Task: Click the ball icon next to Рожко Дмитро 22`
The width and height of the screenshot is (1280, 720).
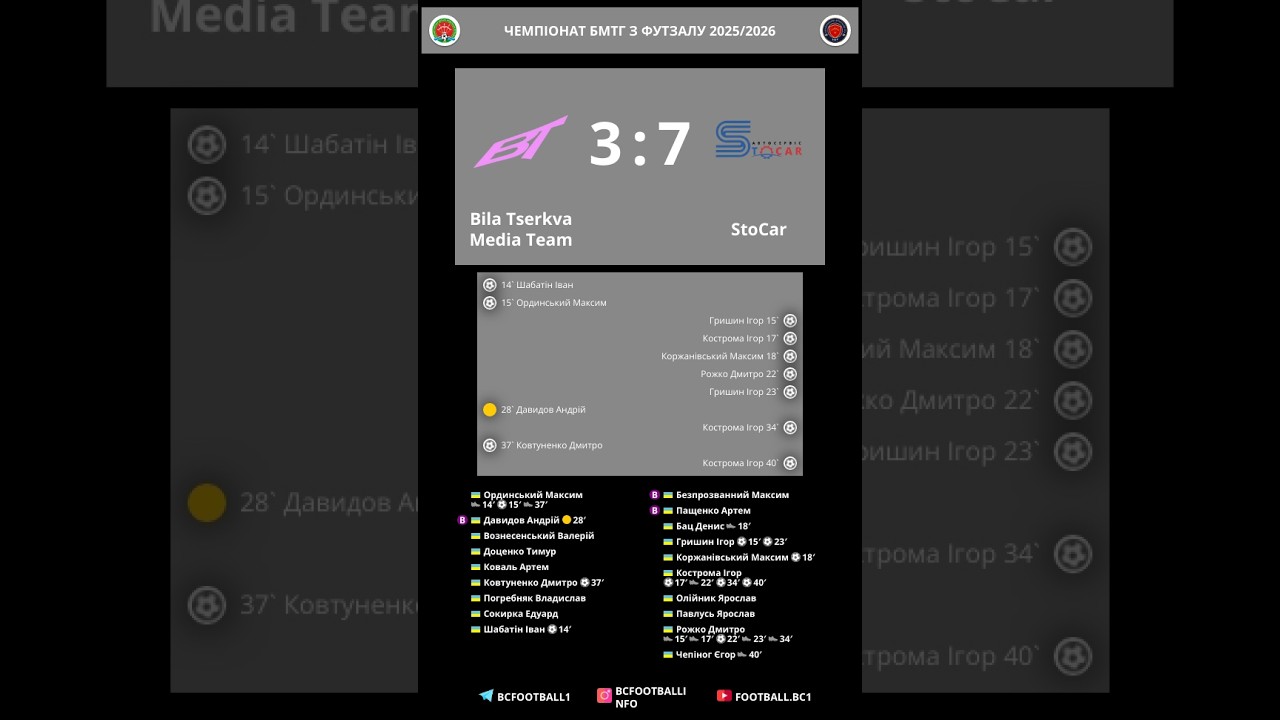Action: pyautogui.click(x=790, y=374)
